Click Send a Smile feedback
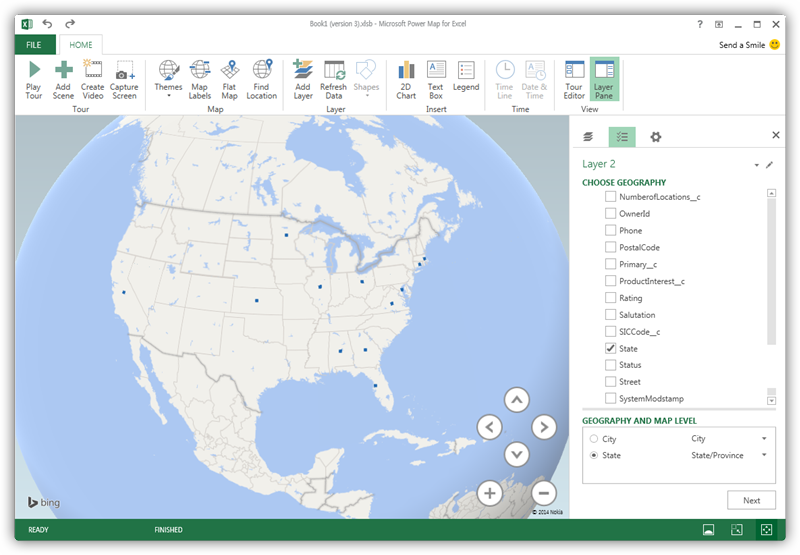Viewport: 800px width, 555px height. [x=749, y=45]
